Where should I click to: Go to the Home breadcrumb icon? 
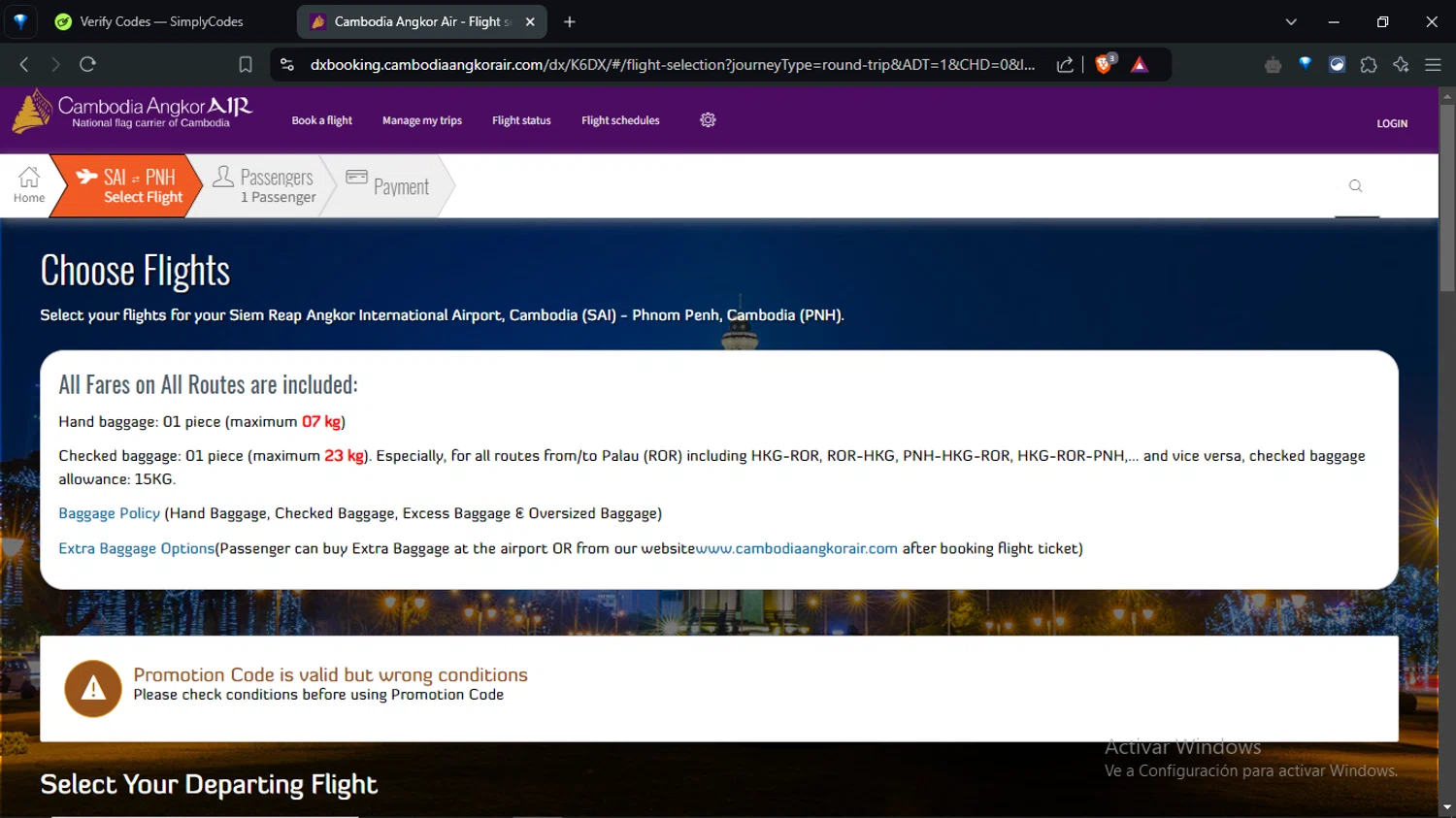29,184
